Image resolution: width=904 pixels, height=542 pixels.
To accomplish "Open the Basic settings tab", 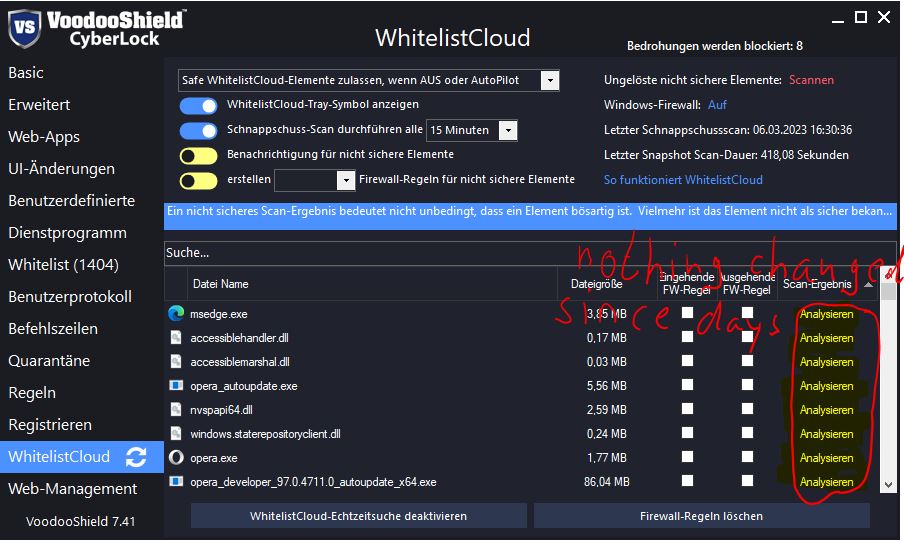I will (x=26, y=73).
